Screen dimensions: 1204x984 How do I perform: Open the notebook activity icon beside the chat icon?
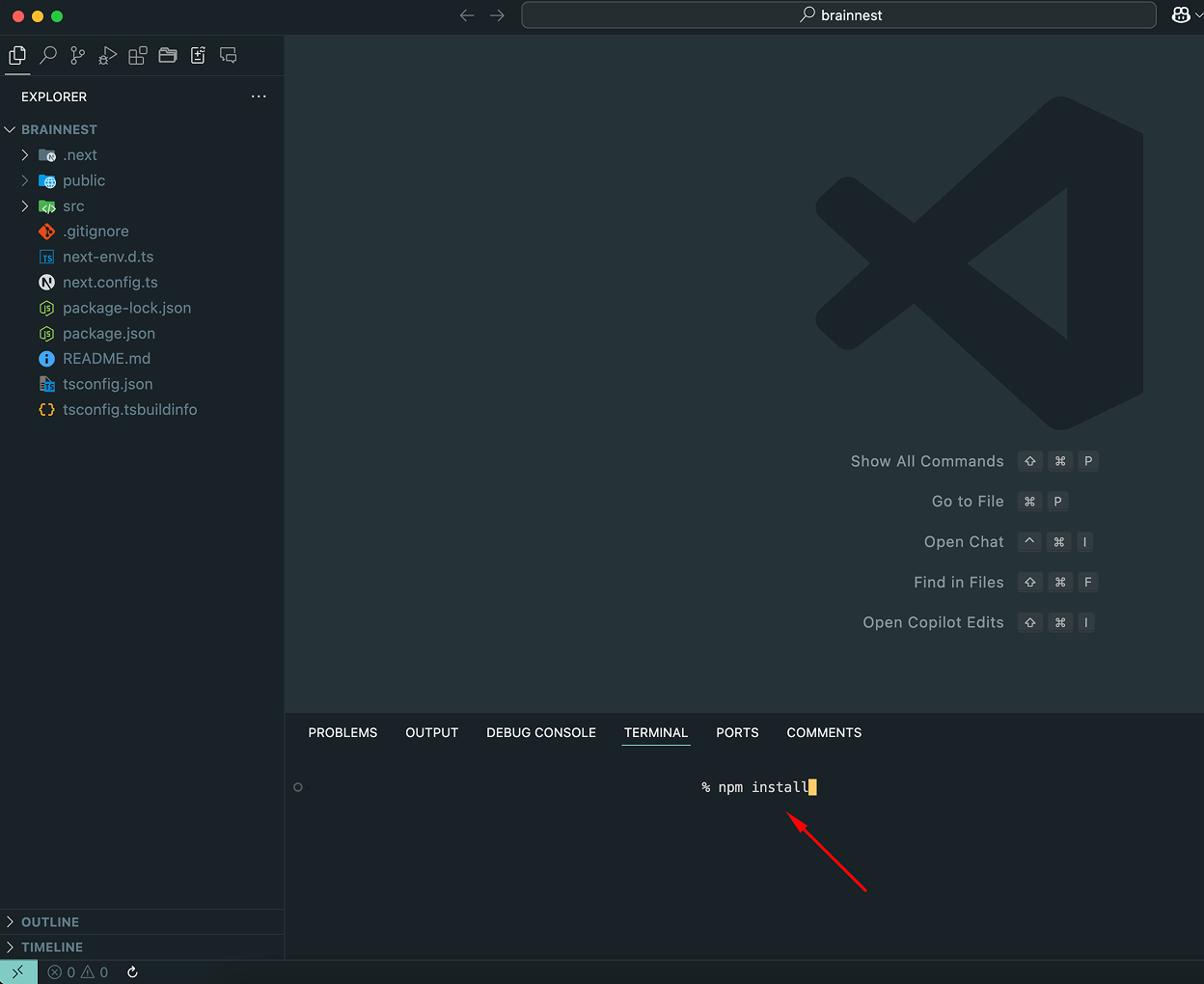[x=198, y=55]
